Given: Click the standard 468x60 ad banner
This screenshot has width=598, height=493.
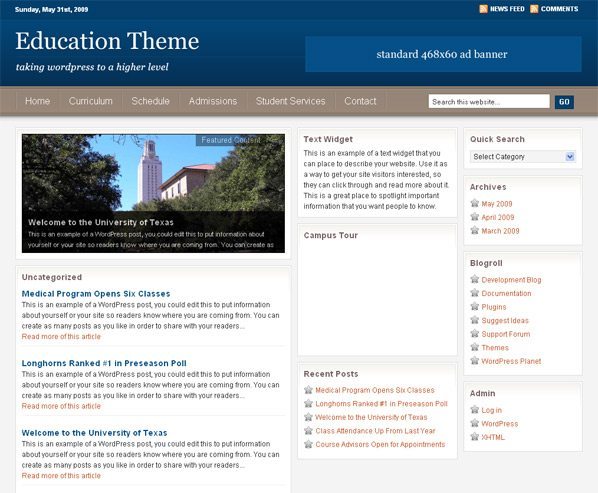Looking at the screenshot, I should coord(443,54).
